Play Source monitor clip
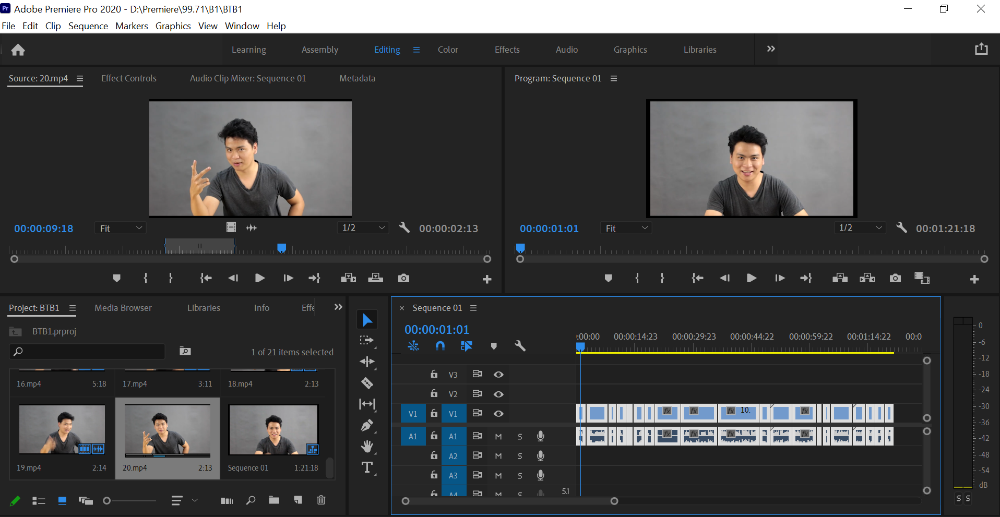Viewport: 1000px width, 517px height. click(x=260, y=278)
